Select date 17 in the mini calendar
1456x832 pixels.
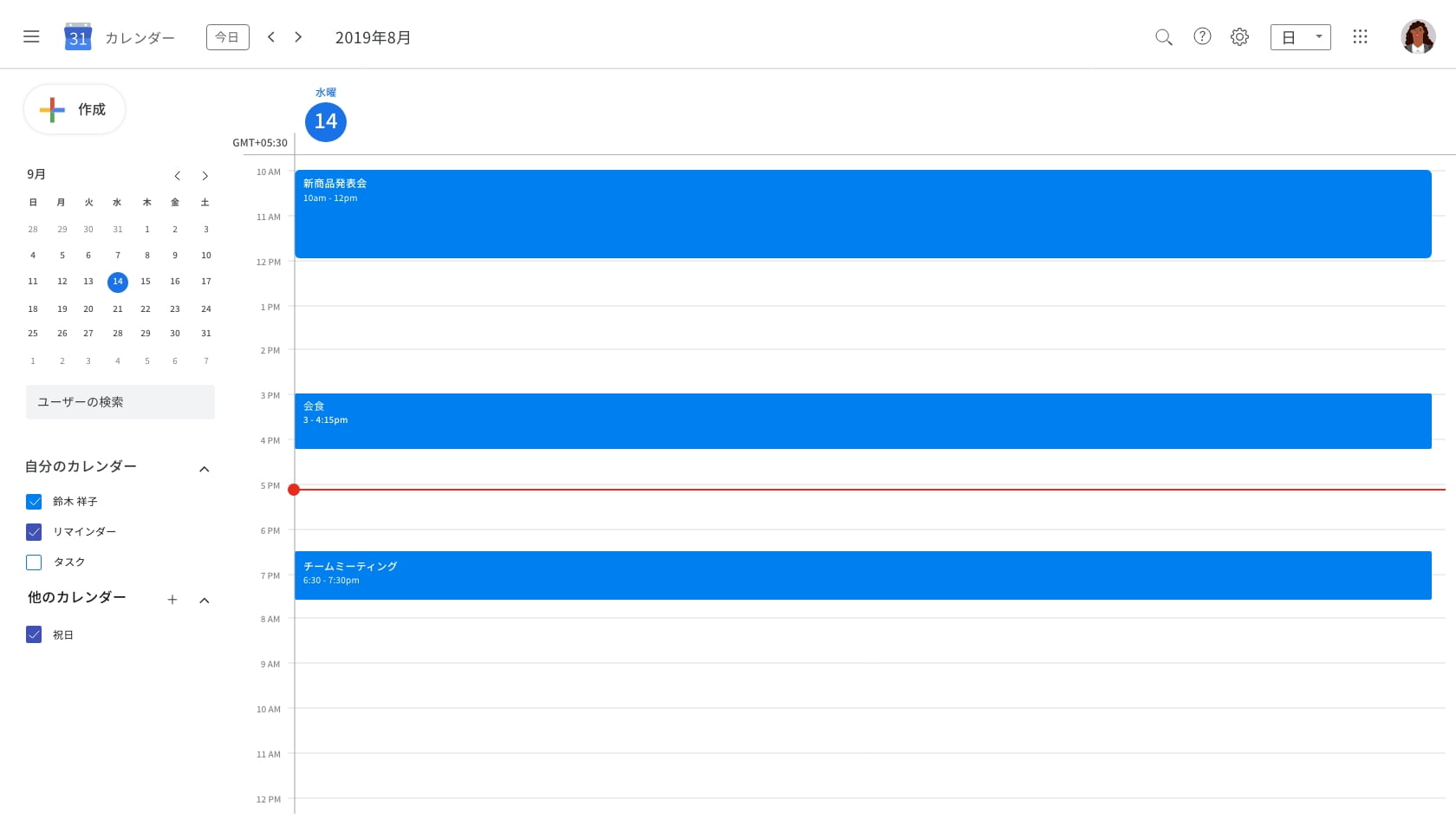click(206, 282)
